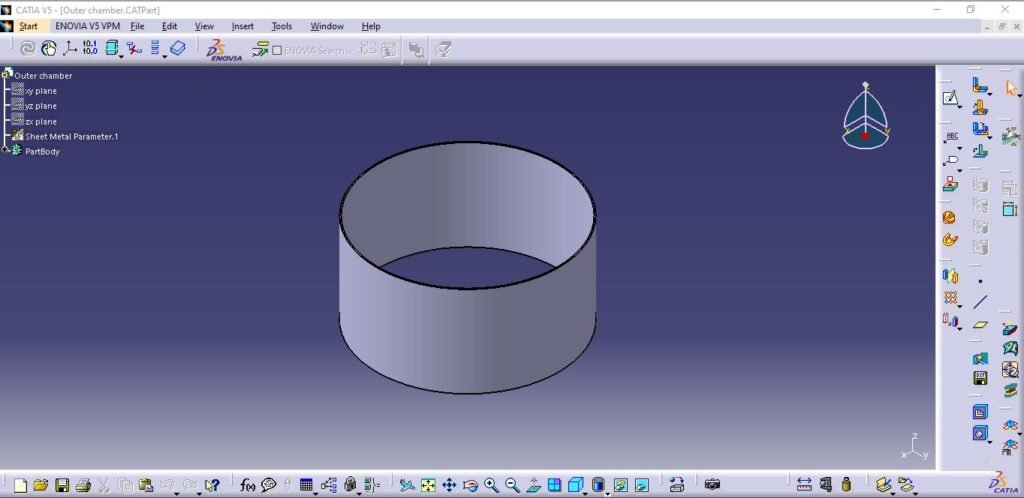Measure Inertia with weight icon
1024x498 pixels.
pyautogui.click(x=846, y=485)
